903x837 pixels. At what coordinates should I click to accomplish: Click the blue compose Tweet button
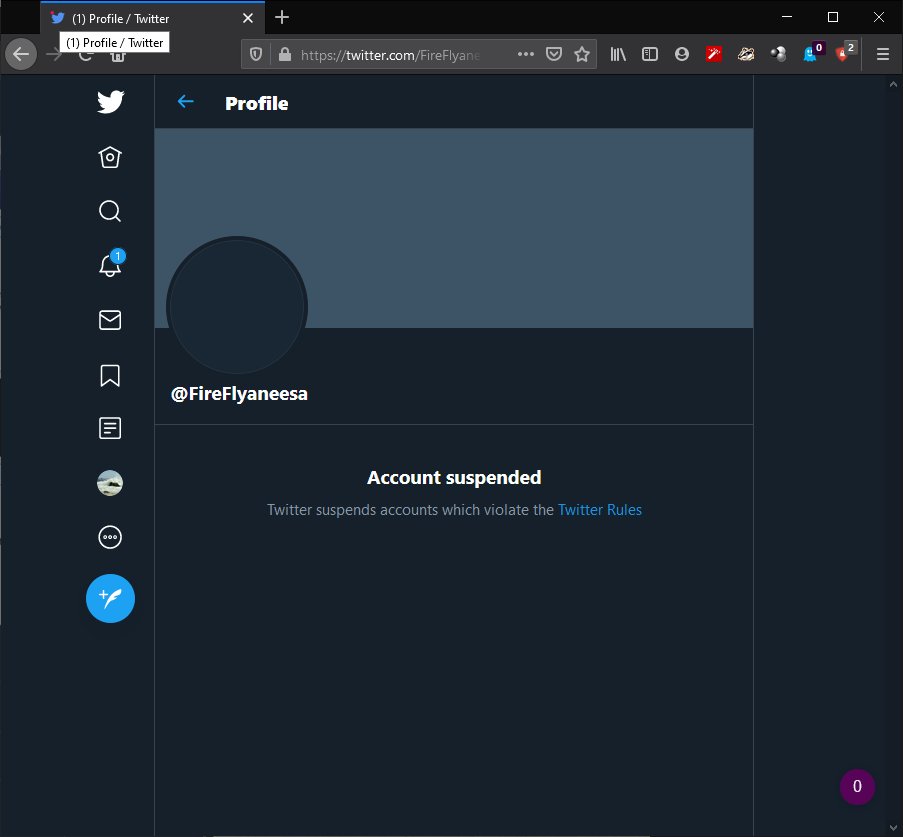pos(110,599)
